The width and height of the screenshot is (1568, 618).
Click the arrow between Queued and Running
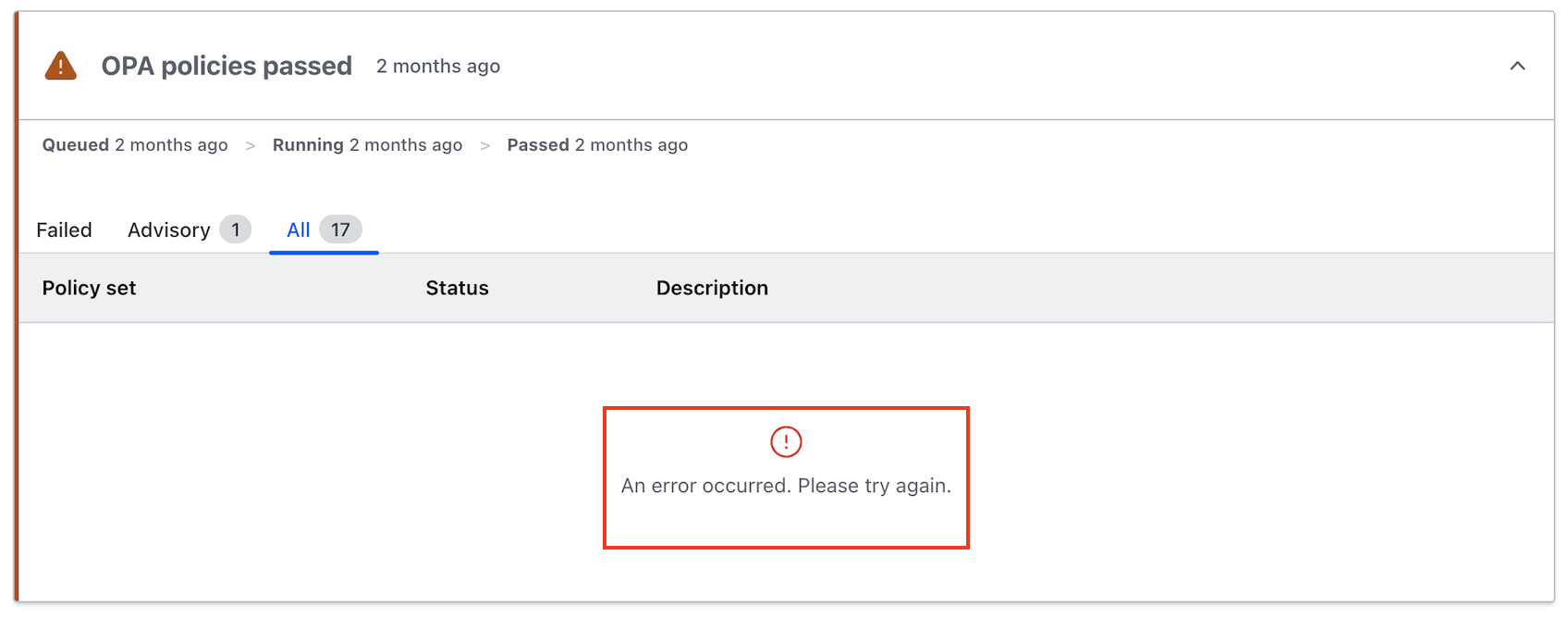point(250,146)
